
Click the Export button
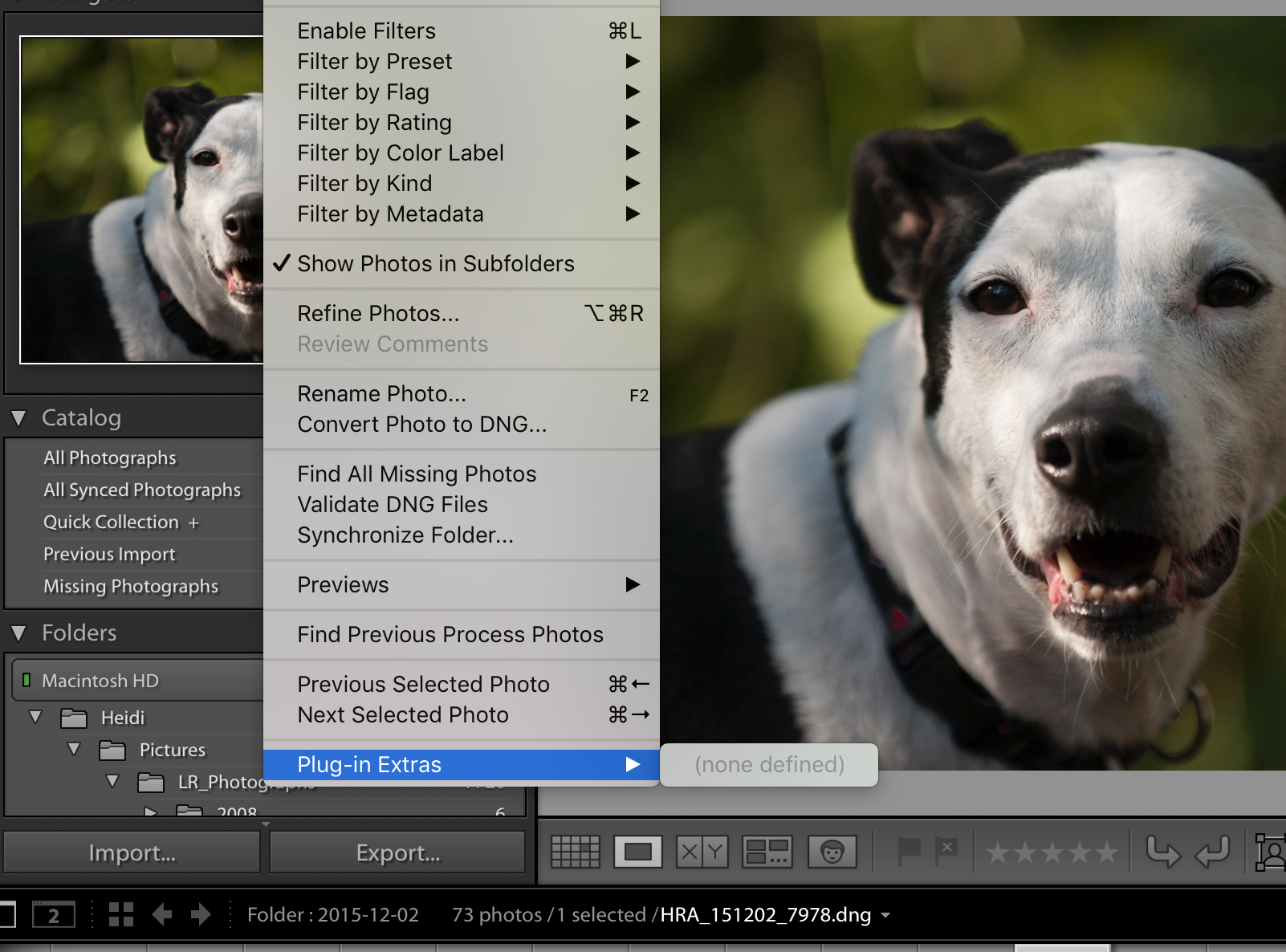pyautogui.click(x=398, y=852)
